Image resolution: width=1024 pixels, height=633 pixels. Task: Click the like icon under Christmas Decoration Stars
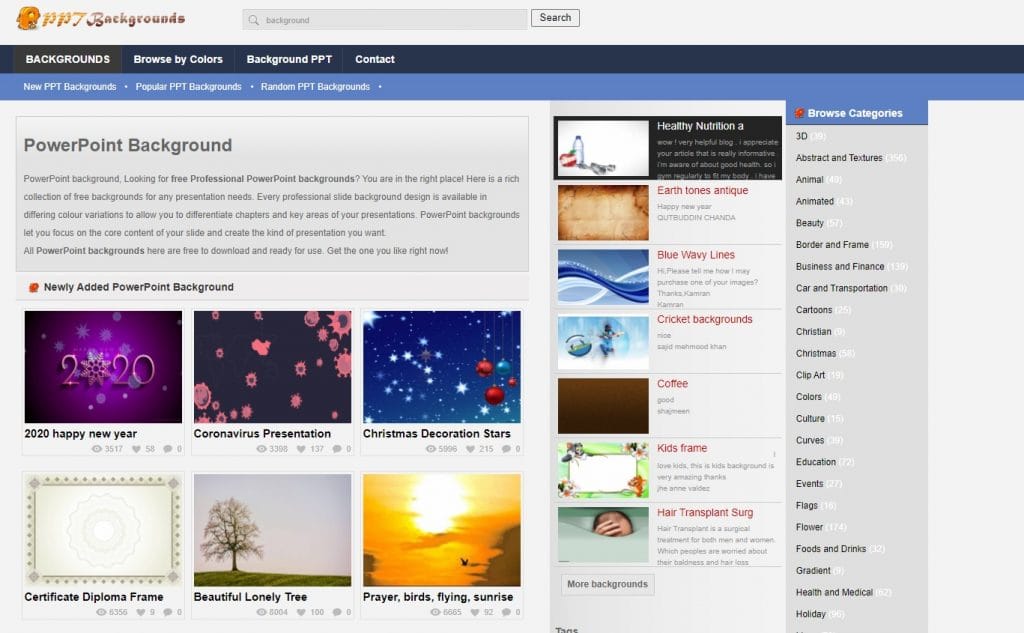(472, 449)
